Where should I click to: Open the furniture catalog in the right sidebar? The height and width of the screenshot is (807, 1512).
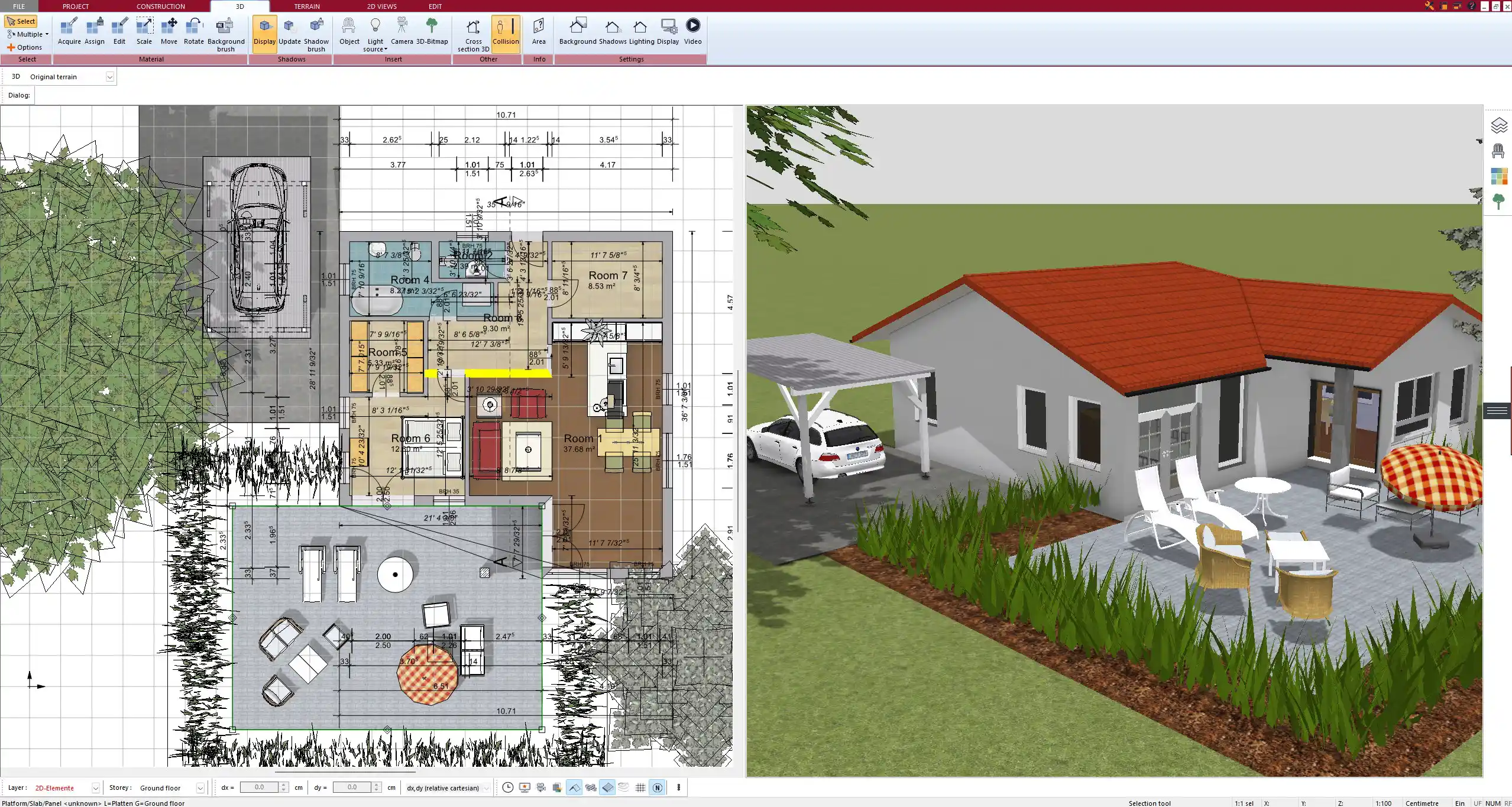(1500, 150)
